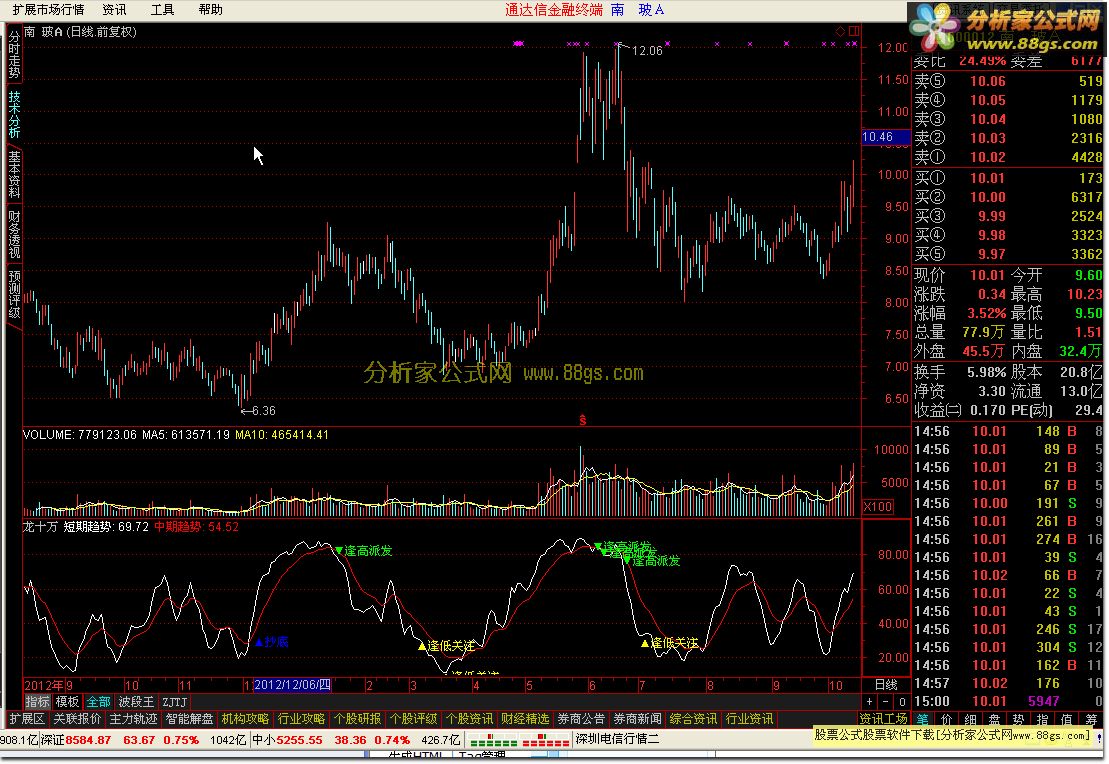Click the 15:00 trade row with 5947
Image resolution: width=1109 pixels, height=764 pixels.
click(1008, 701)
